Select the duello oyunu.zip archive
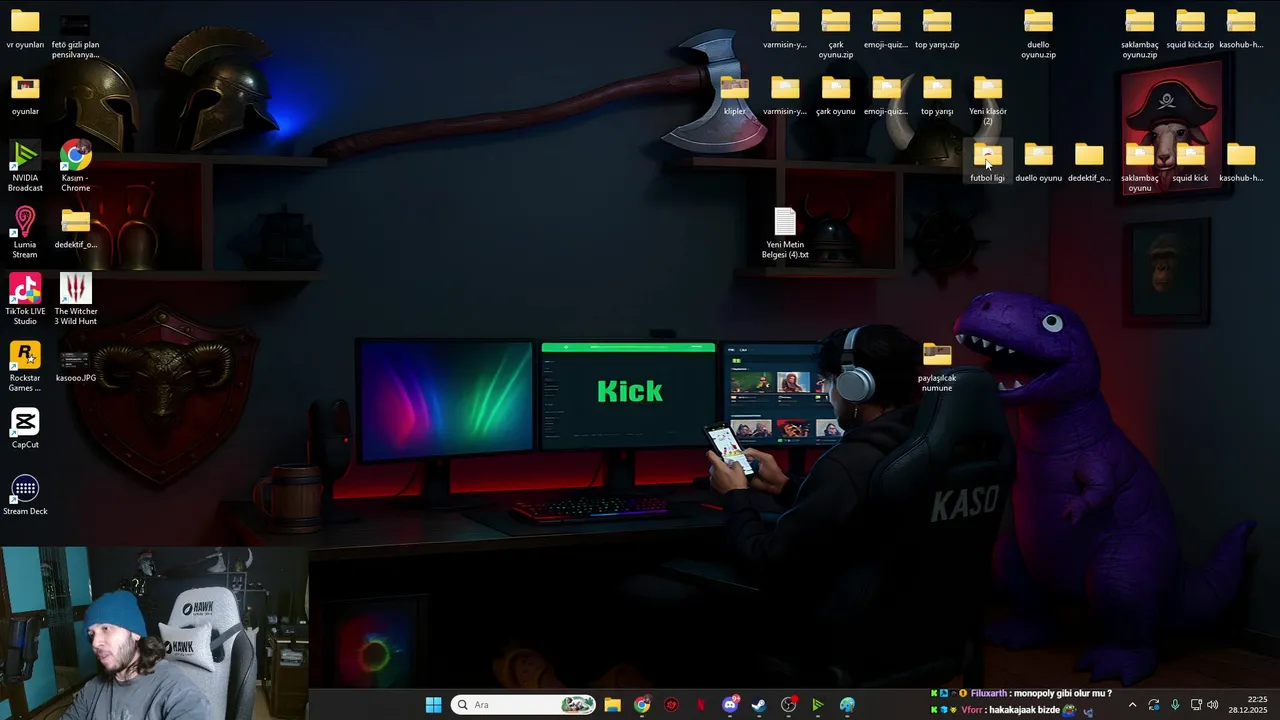The height and width of the screenshot is (720, 1280). [x=1038, y=33]
